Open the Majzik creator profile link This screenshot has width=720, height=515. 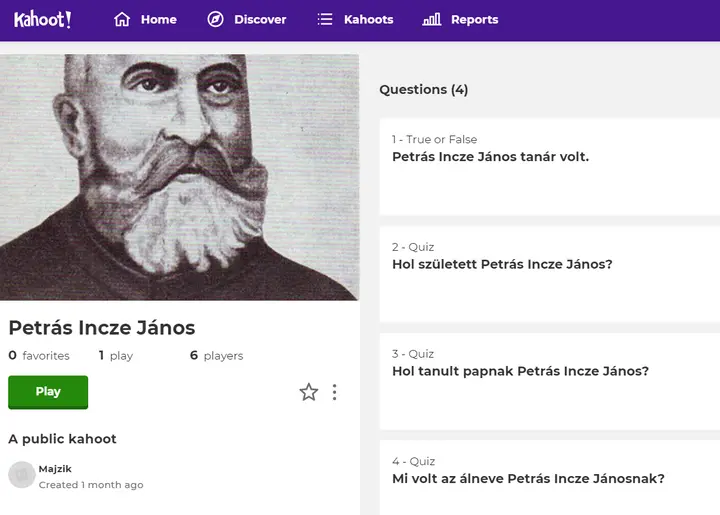55,469
